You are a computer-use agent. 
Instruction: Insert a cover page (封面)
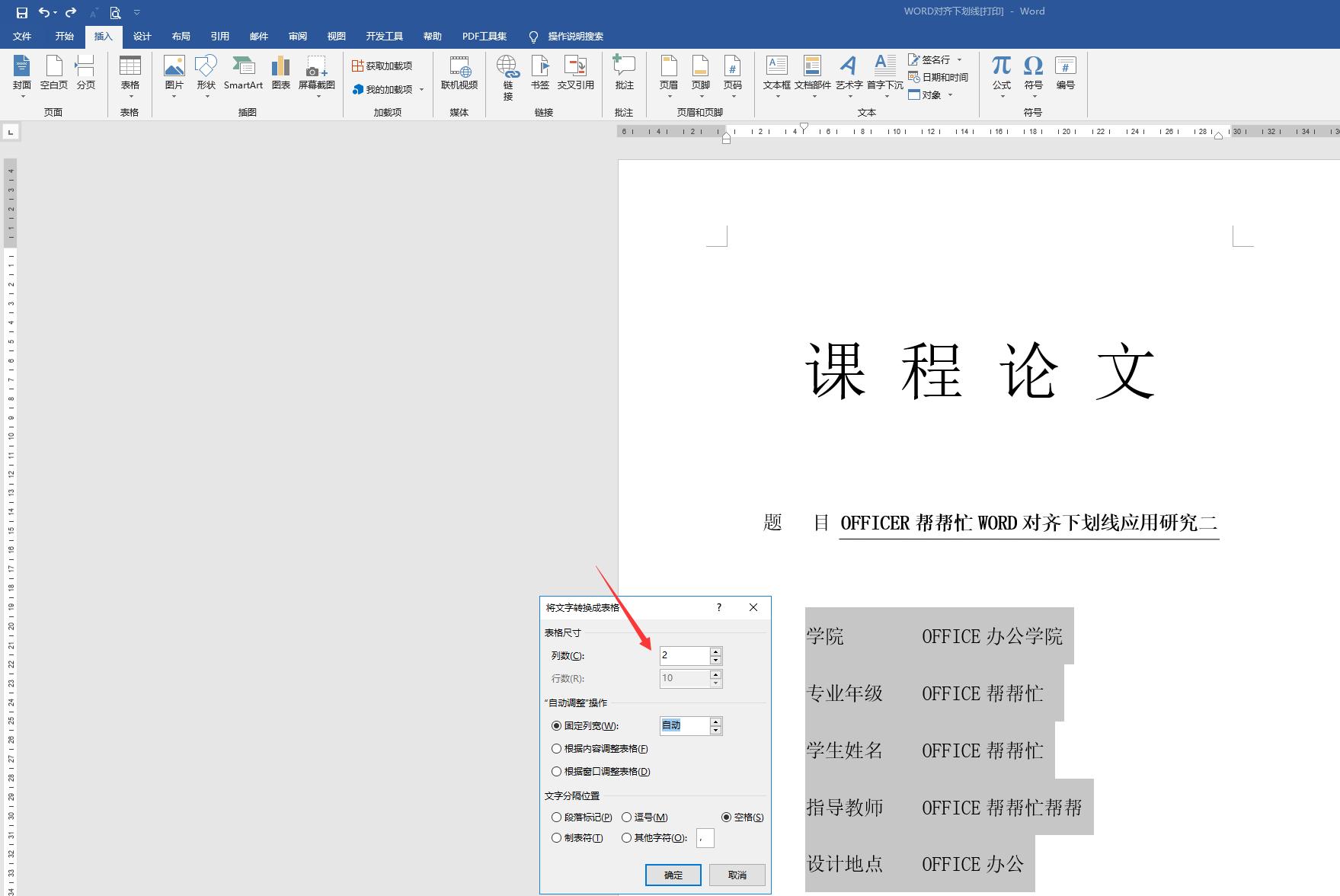click(22, 76)
